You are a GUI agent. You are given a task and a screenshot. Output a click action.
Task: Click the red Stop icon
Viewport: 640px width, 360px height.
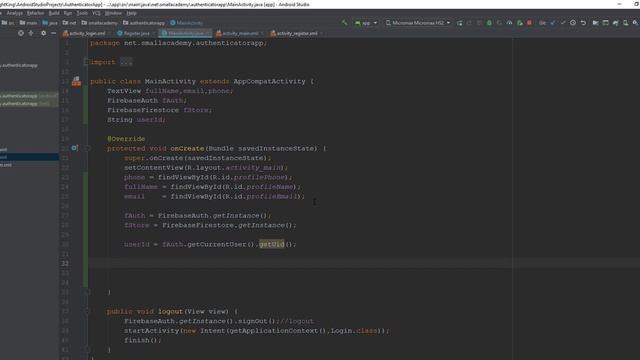point(529,23)
